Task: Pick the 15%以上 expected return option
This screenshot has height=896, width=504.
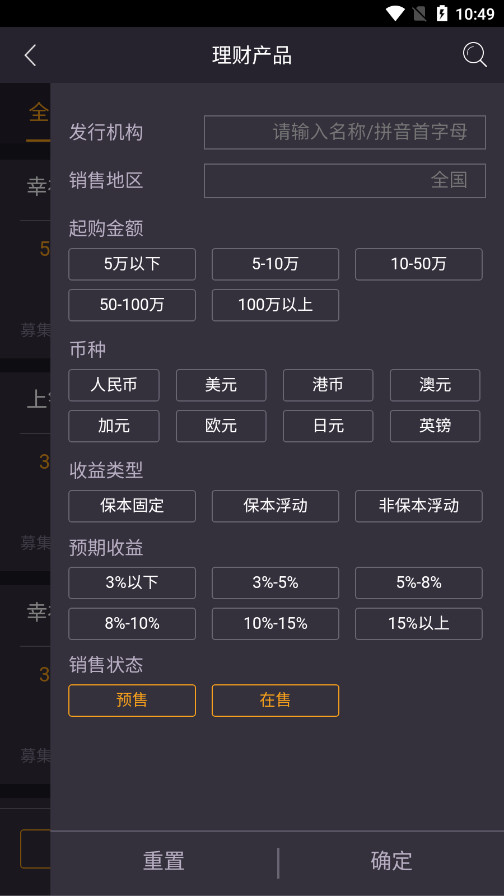Action: coord(419,623)
